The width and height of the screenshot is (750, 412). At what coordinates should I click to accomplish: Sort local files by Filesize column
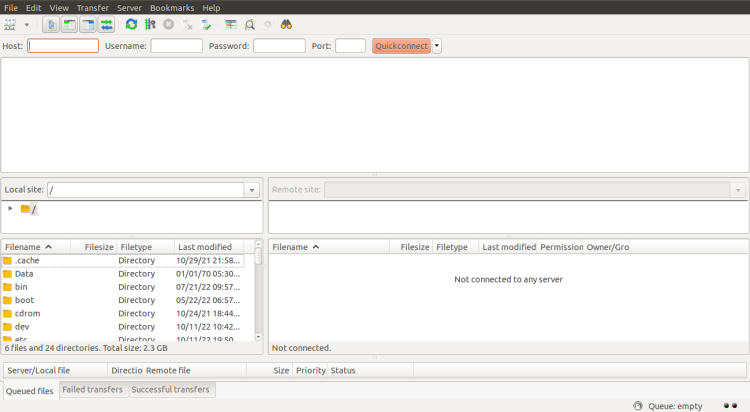[x=94, y=247]
